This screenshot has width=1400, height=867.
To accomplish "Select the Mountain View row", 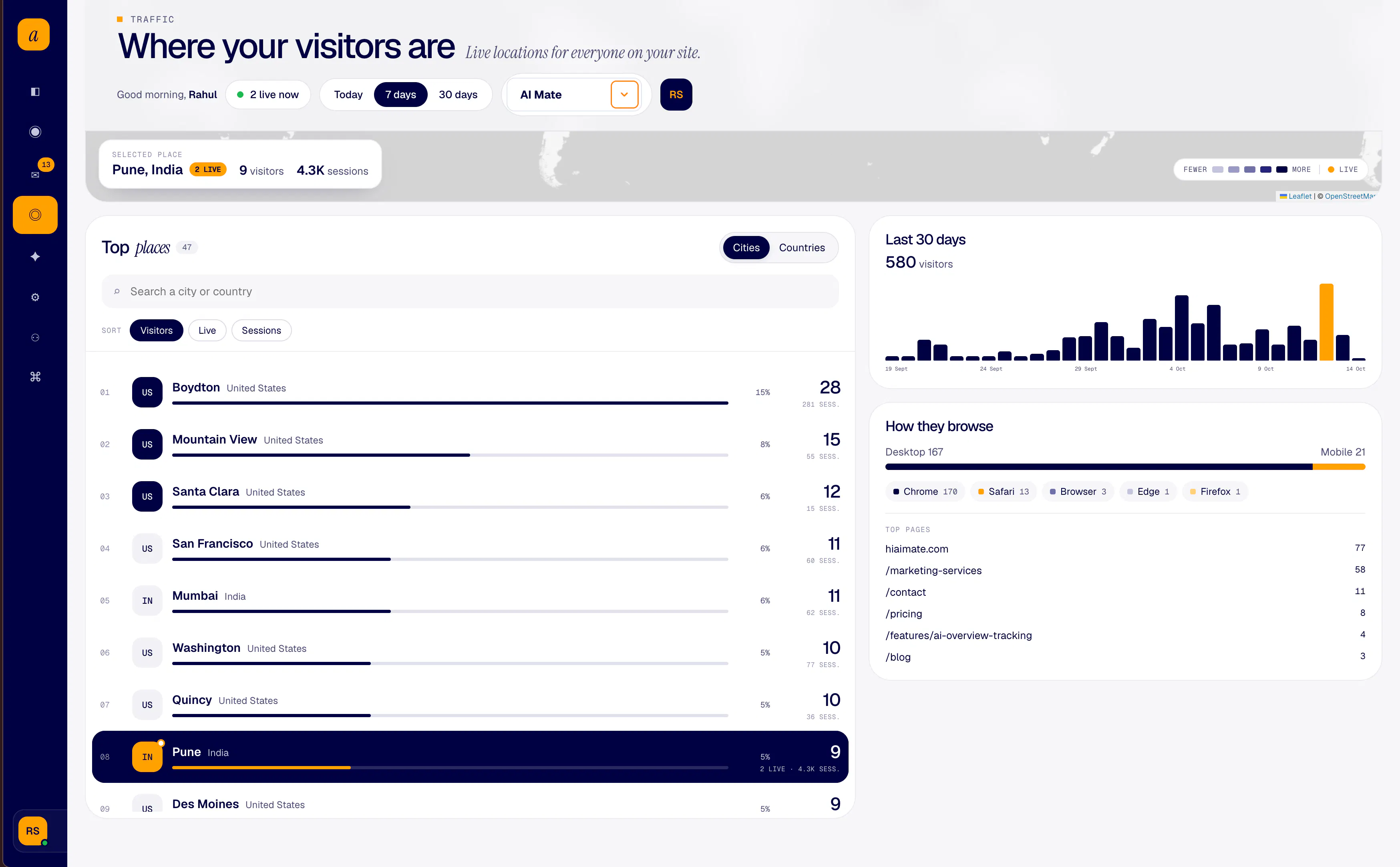I will point(470,444).
